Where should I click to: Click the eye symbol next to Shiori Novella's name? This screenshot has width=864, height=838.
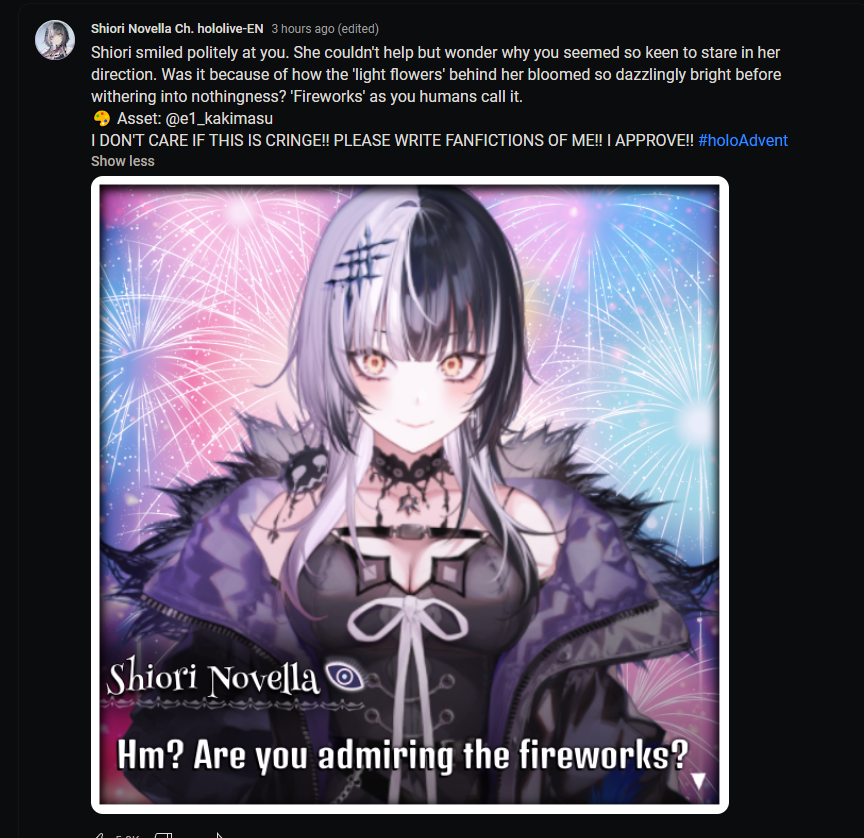pyautogui.click(x=344, y=675)
